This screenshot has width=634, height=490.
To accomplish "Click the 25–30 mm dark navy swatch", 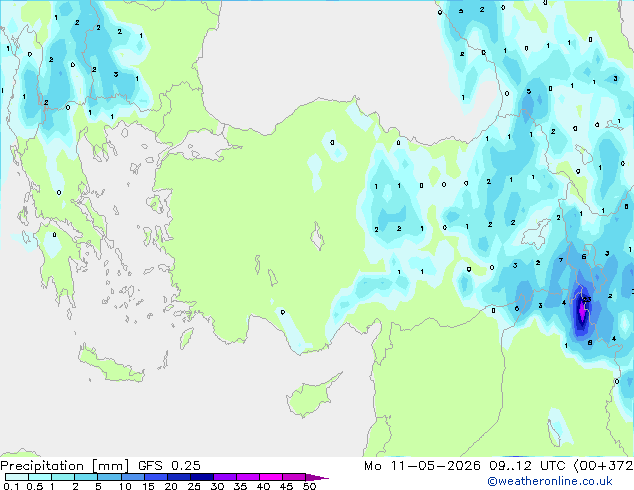I will (x=201, y=477).
